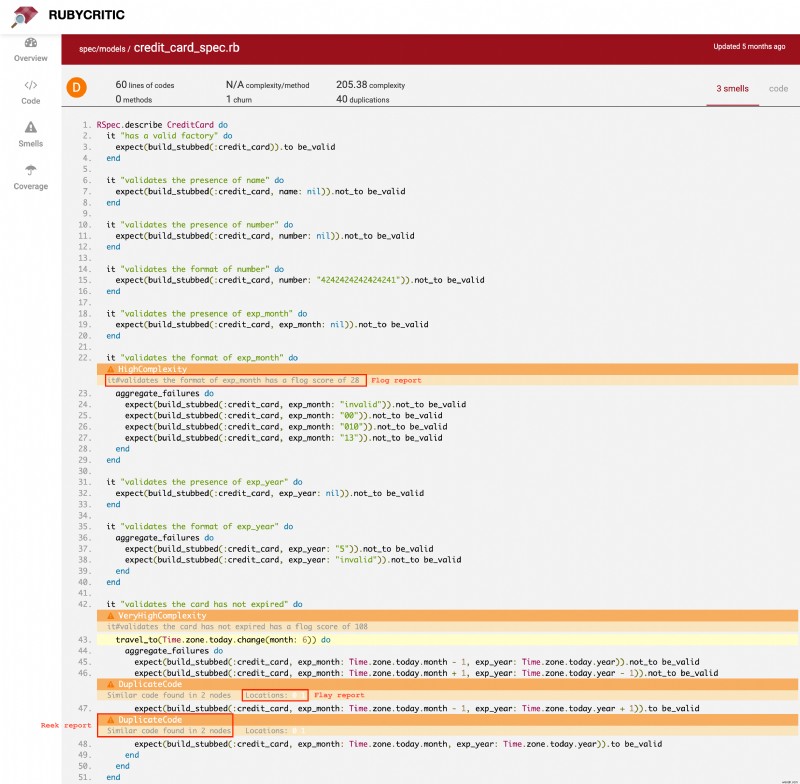Click the Smells sidebar label
Screen dimensions: 800x784
pyautogui.click(x=31, y=143)
